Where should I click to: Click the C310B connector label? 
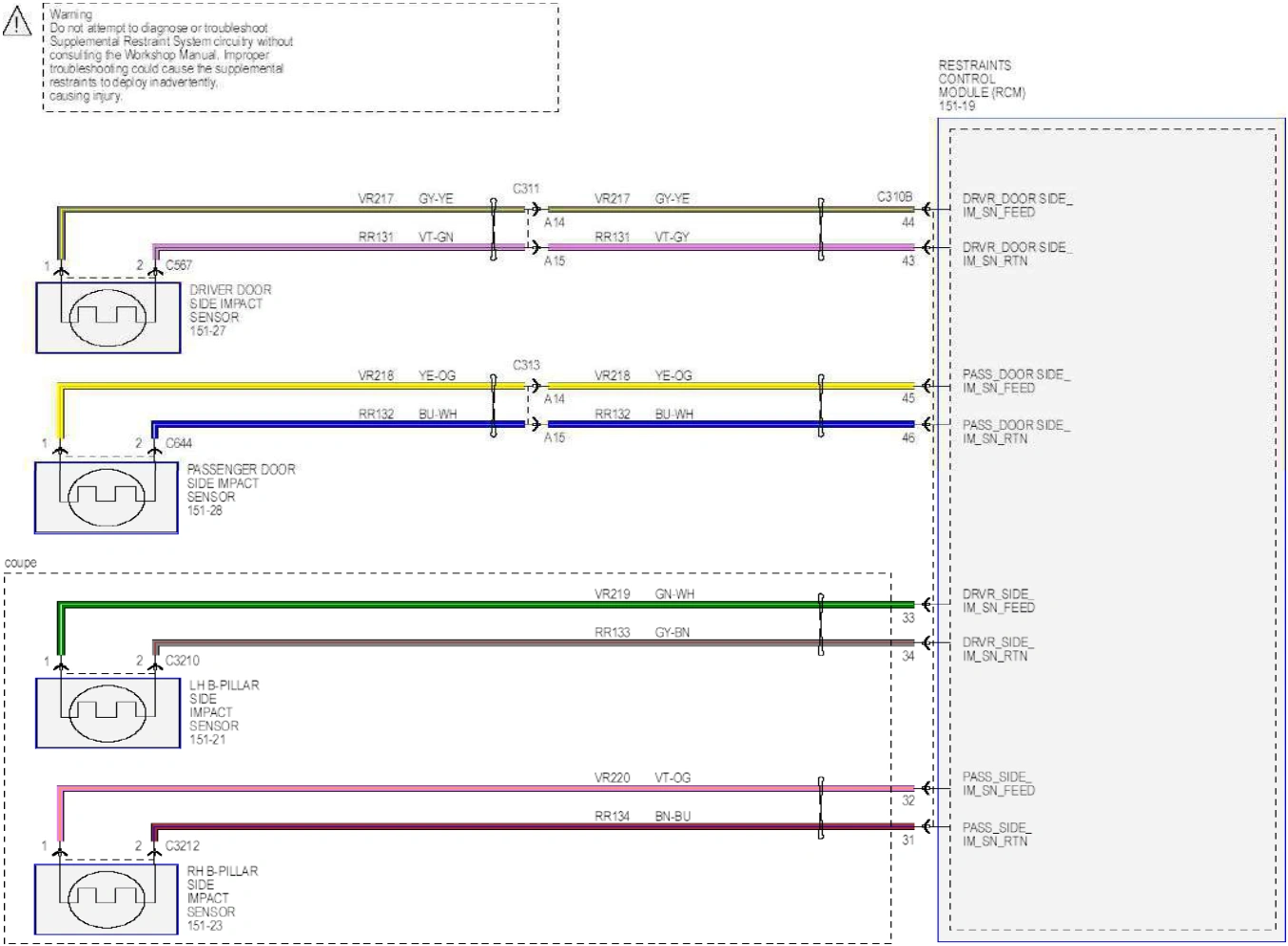(x=894, y=197)
